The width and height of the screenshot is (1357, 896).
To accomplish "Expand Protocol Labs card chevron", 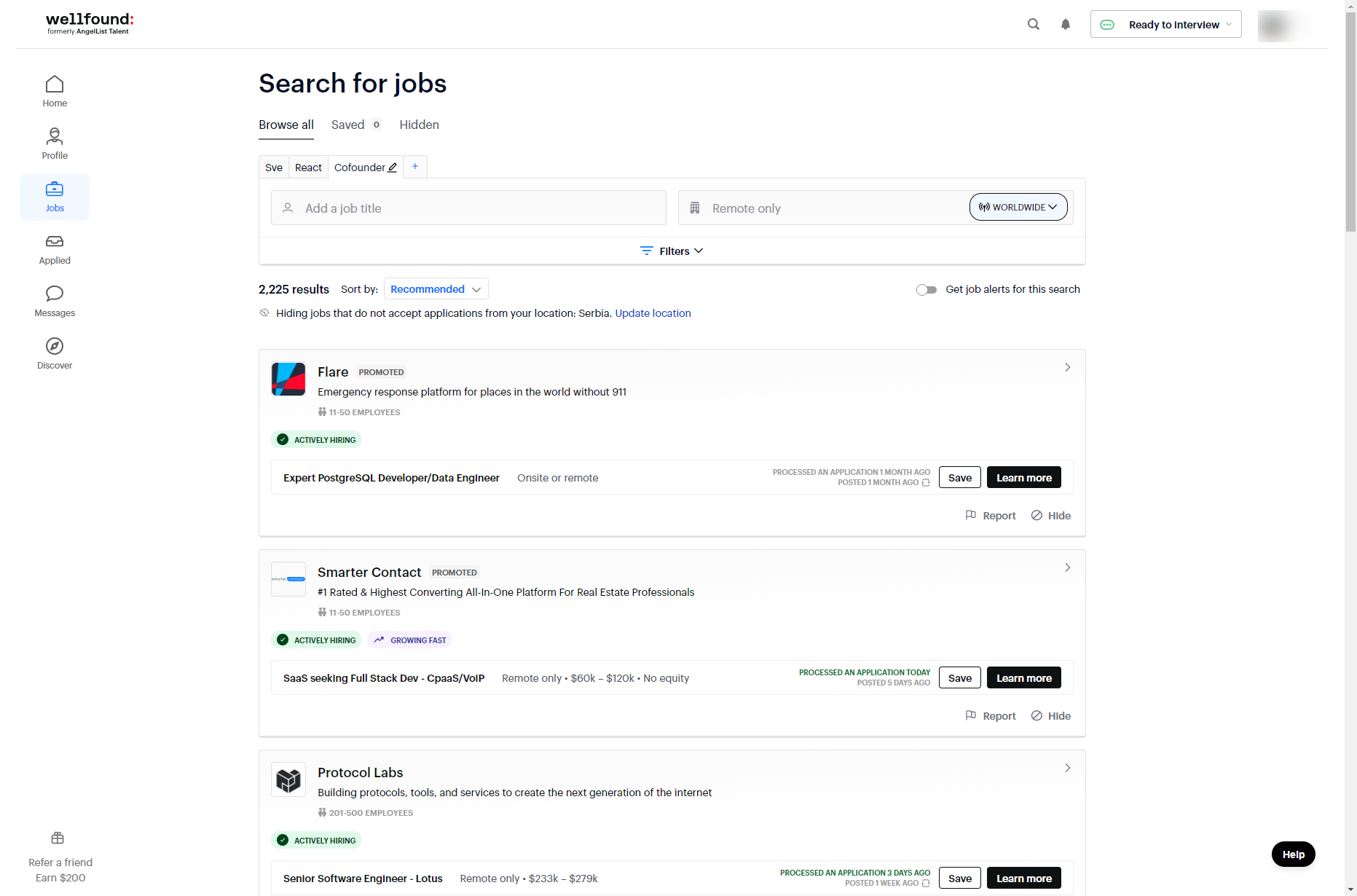I will coord(1068,768).
